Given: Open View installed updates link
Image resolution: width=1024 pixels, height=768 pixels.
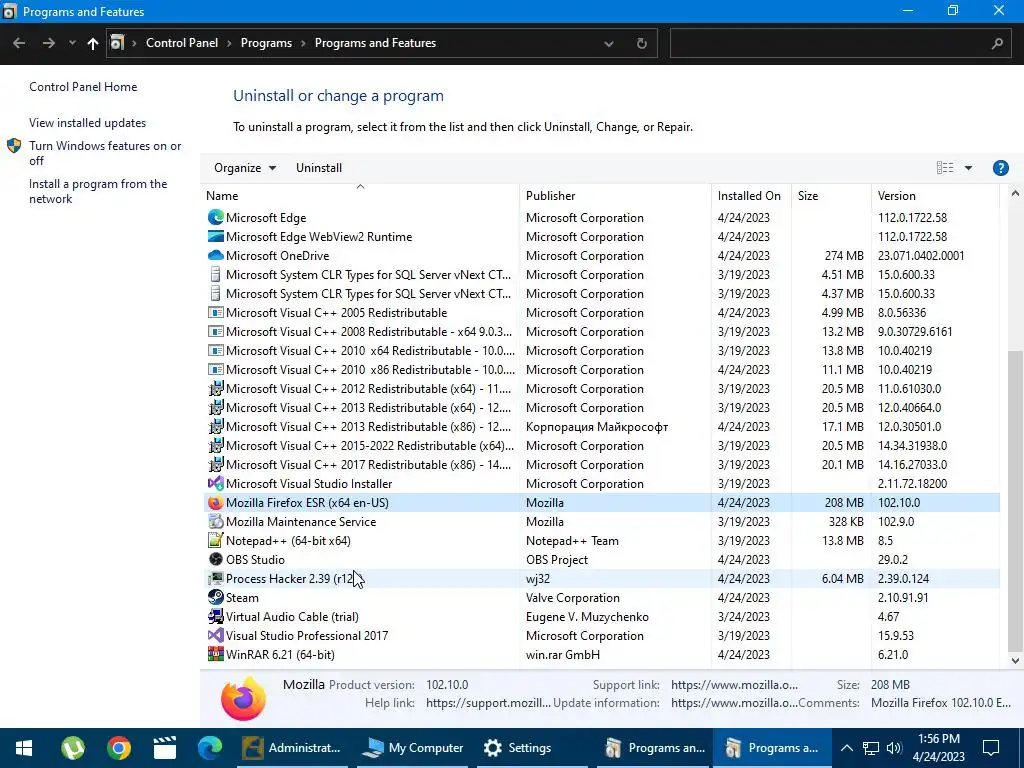Looking at the screenshot, I should point(88,123).
